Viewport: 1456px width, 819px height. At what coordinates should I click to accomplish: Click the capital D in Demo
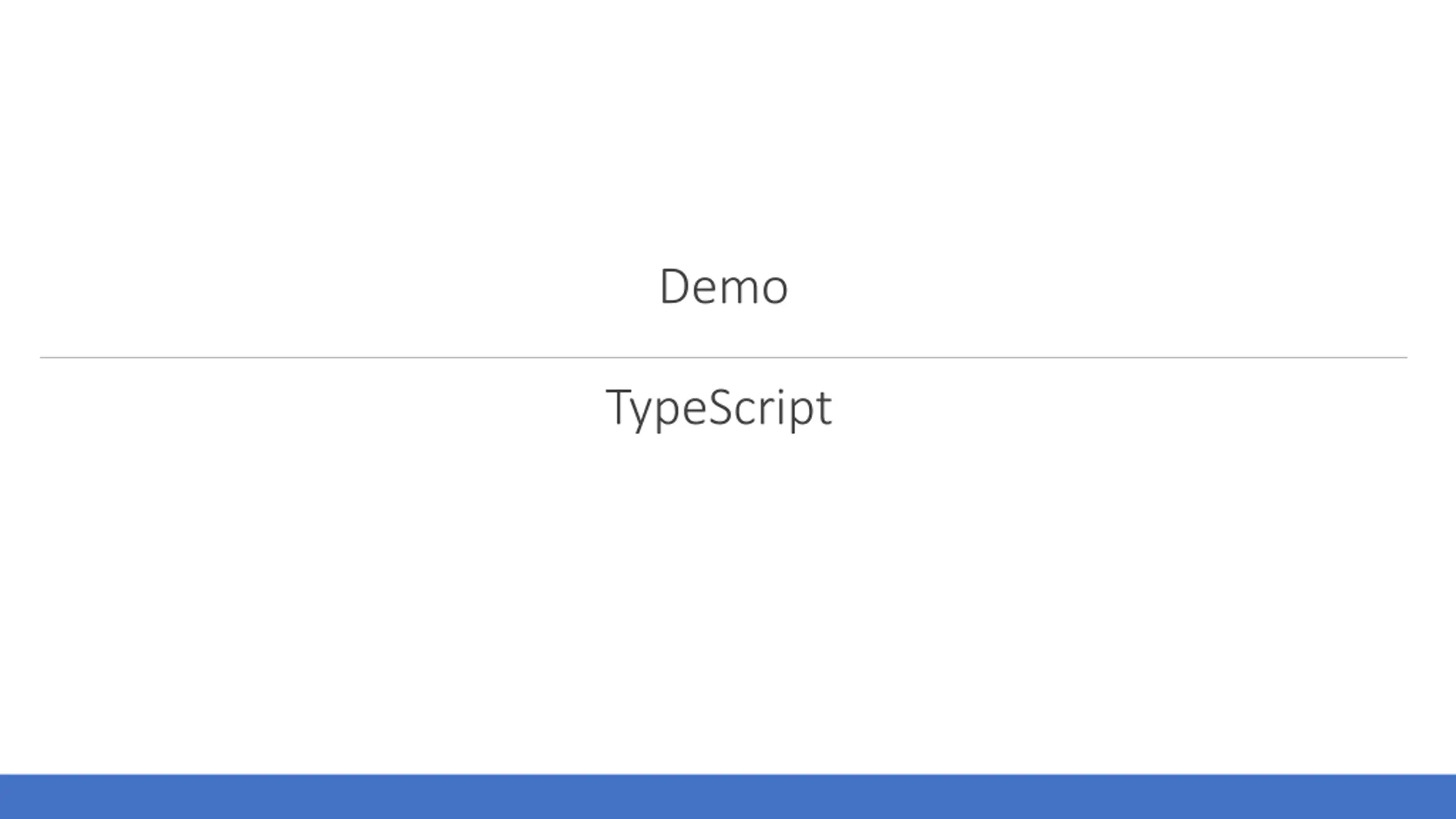[675, 286]
